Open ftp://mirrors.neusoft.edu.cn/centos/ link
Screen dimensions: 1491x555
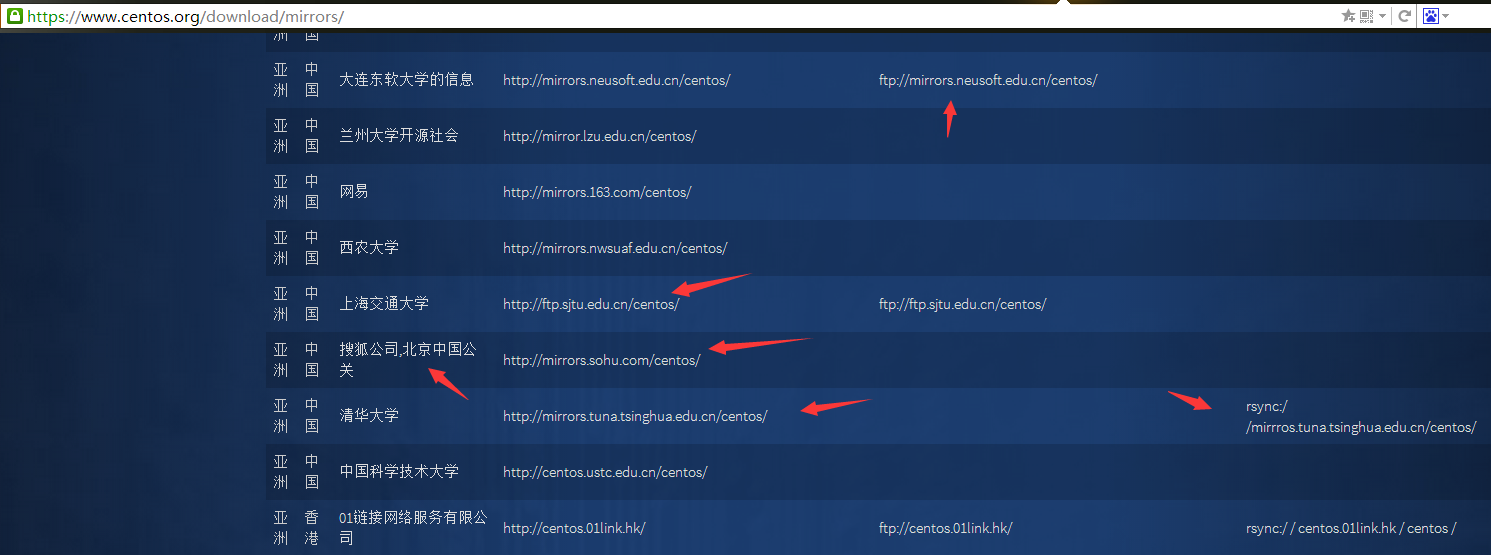(988, 80)
